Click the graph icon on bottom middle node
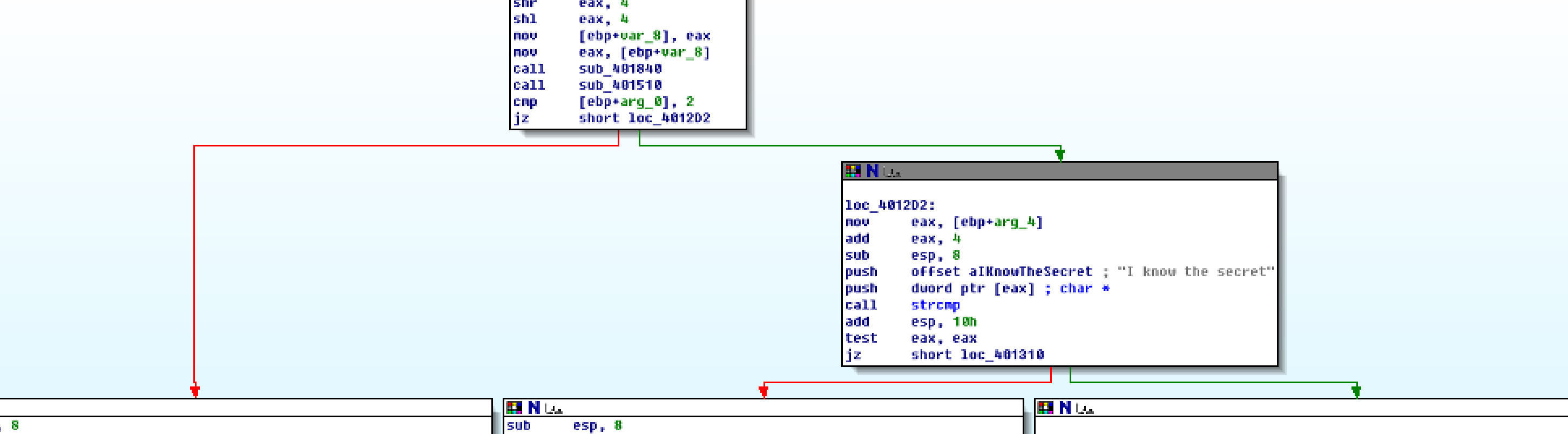Viewport: 1568px width, 434px height. click(x=553, y=409)
